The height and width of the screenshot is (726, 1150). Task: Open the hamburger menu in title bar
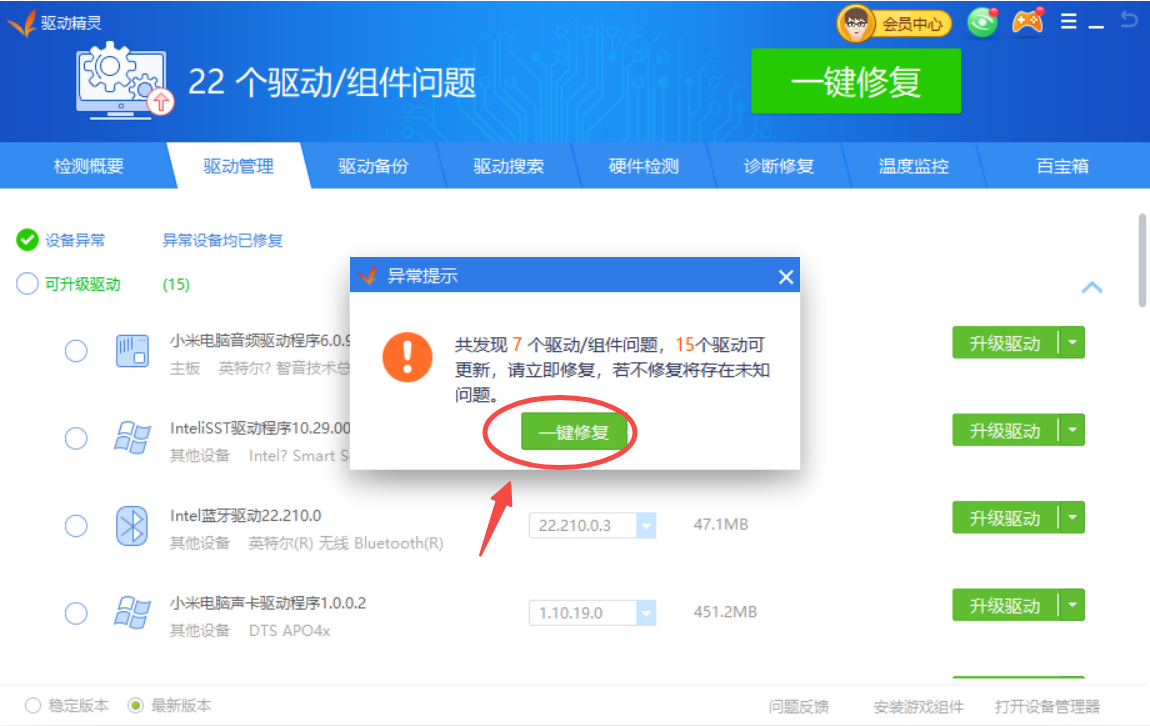[x=1068, y=21]
